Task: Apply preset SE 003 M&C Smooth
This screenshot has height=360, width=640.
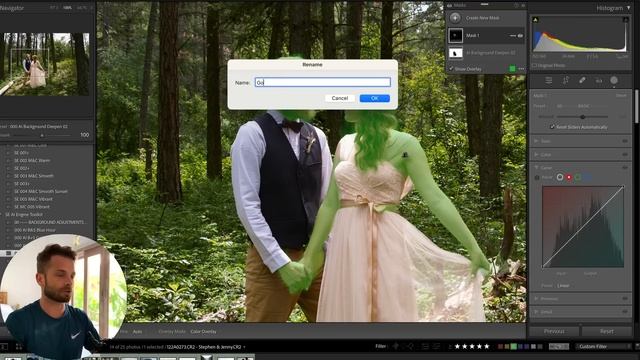Action: tap(34, 176)
